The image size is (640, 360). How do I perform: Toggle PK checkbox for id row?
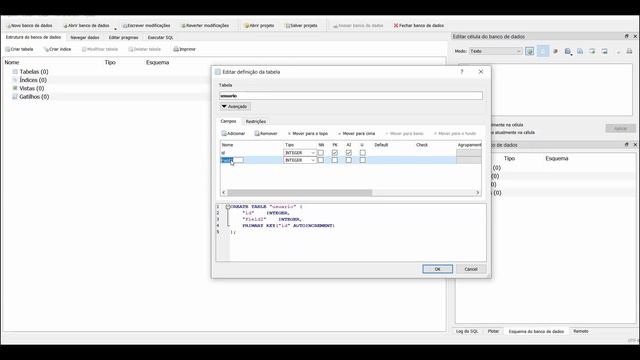(335, 153)
